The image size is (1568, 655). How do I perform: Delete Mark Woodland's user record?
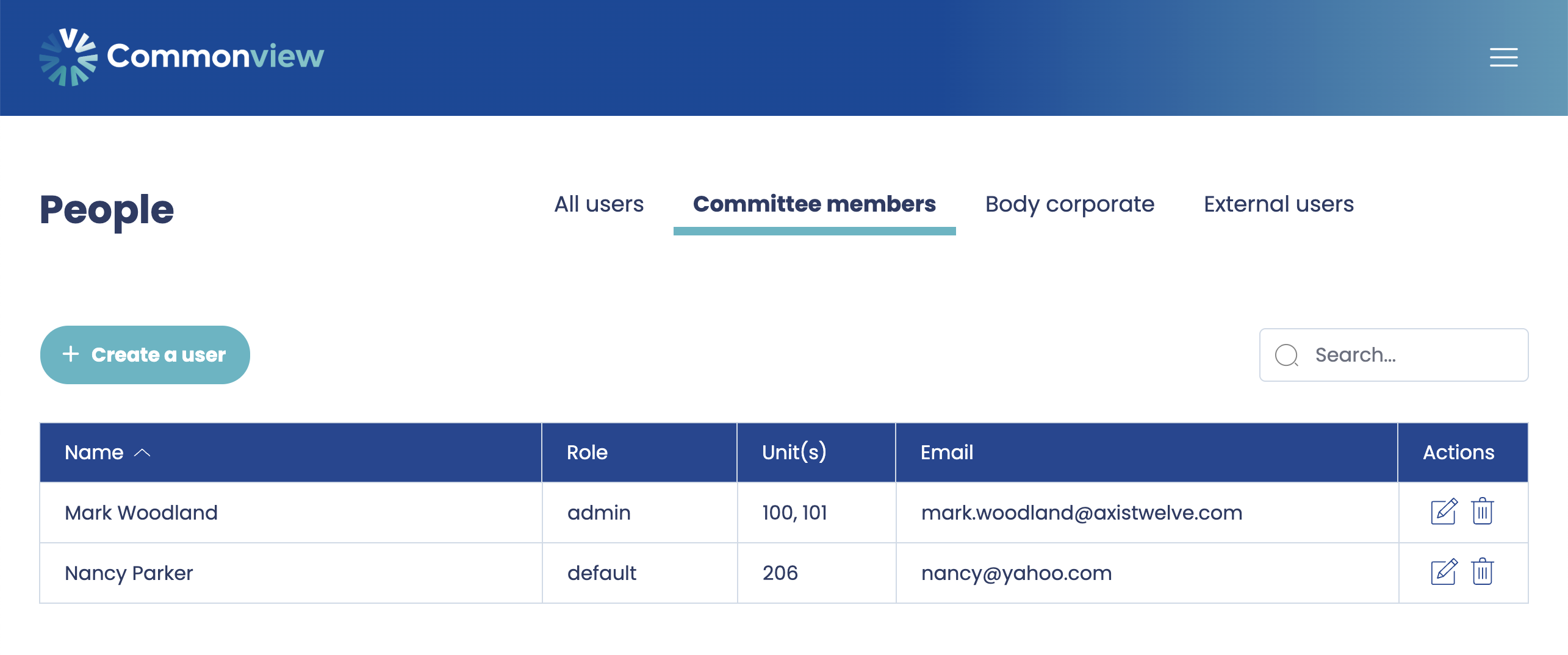pyautogui.click(x=1482, y=512)
